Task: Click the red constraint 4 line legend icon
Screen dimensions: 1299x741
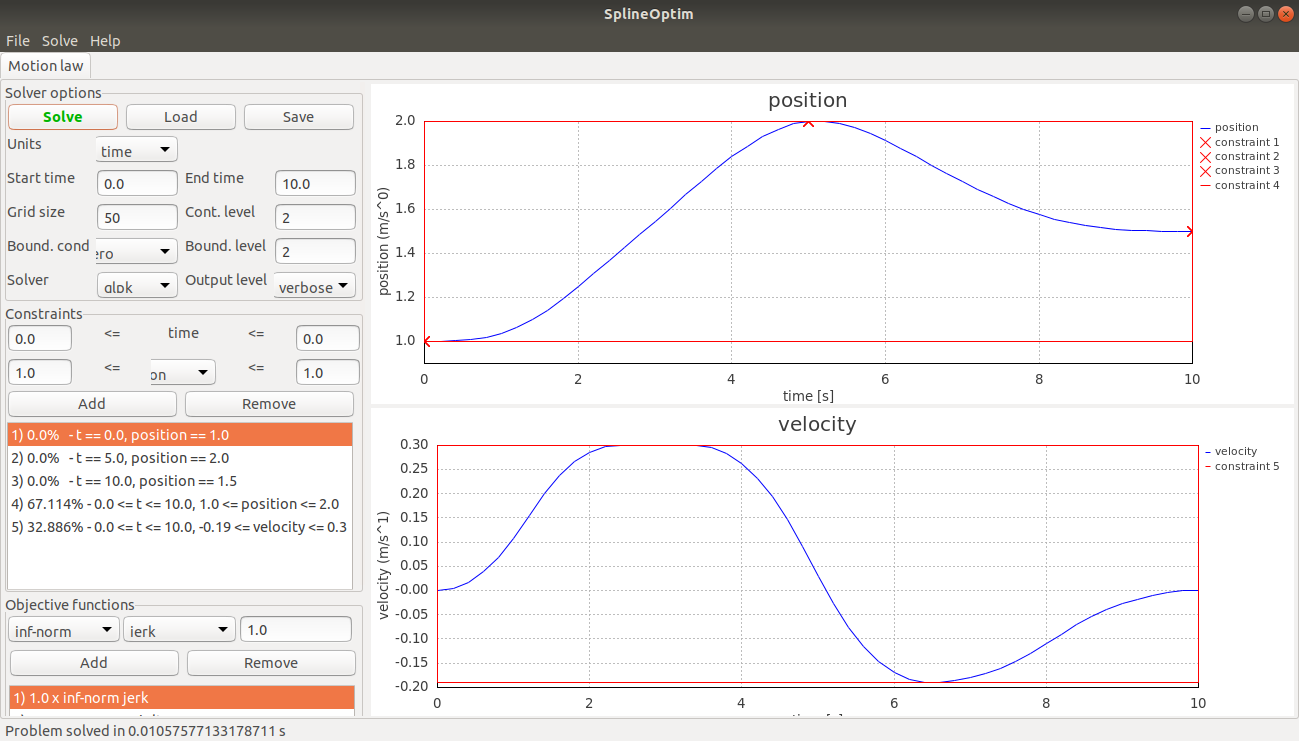Action: [x=1206, y=185]
